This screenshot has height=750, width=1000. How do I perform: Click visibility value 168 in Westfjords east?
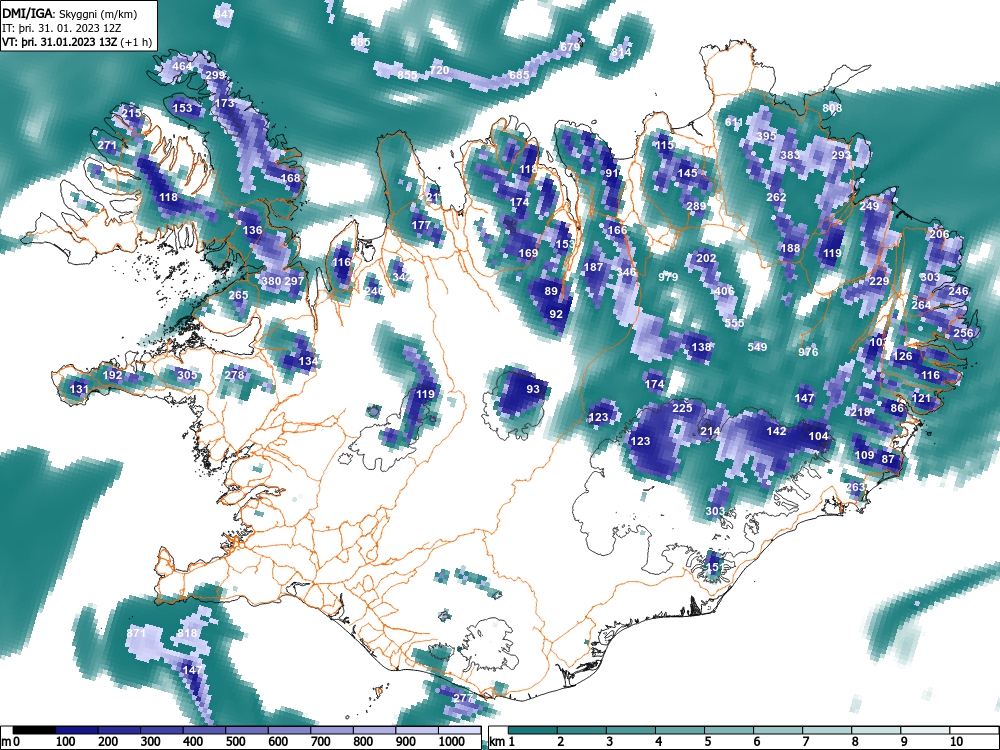290,178
